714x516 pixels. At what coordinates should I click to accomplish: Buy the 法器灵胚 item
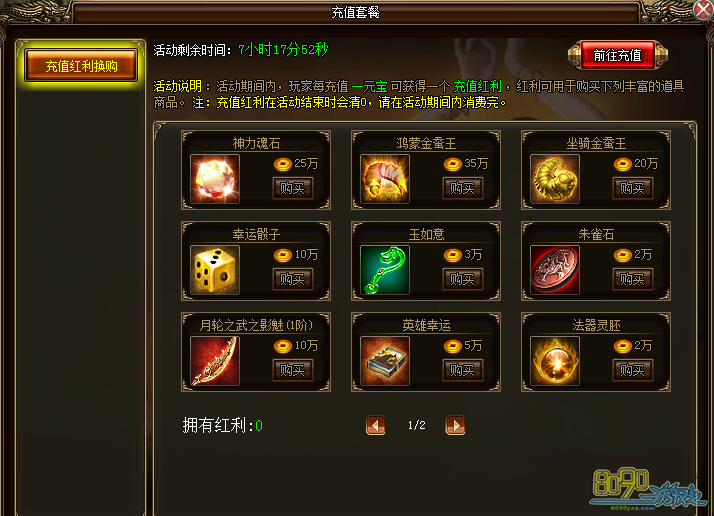coord(632,370)
